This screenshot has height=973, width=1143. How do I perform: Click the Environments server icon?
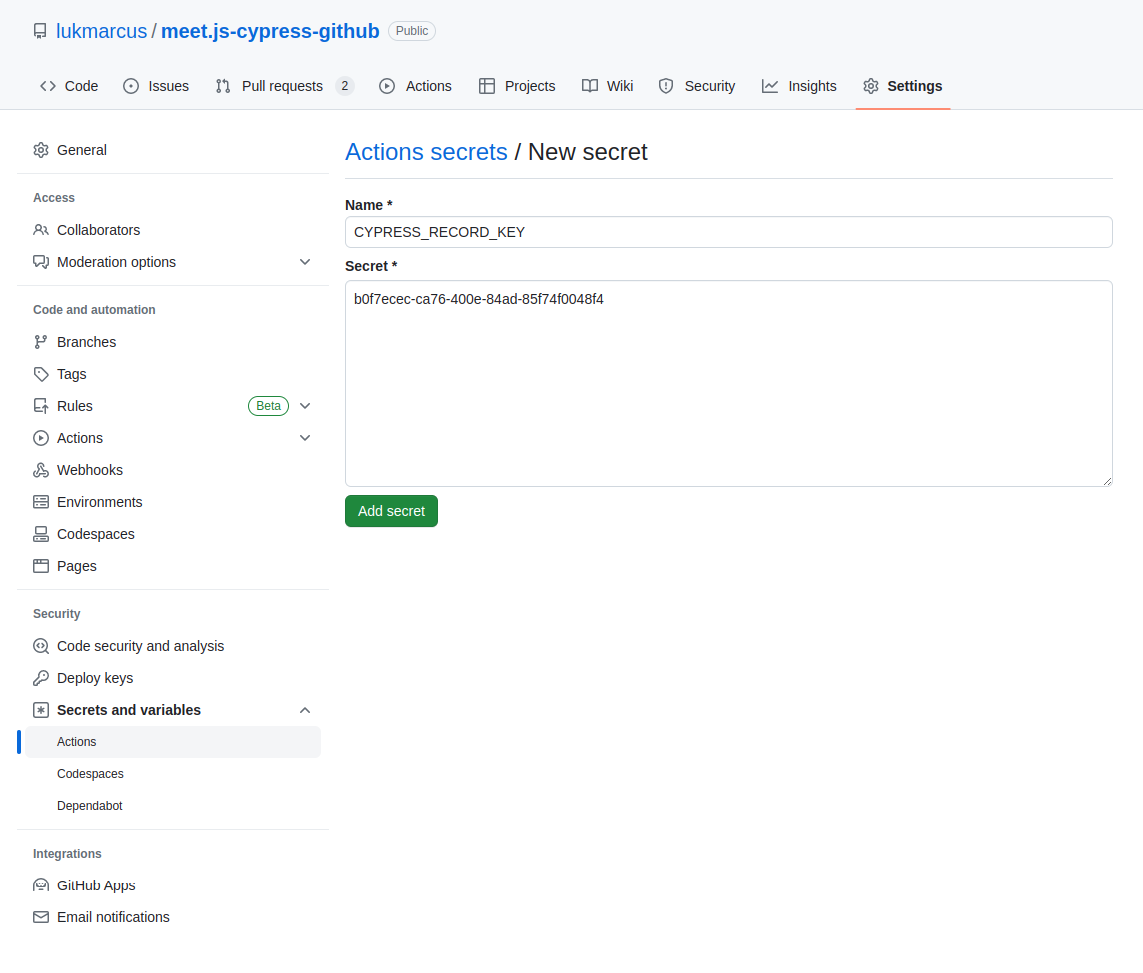(41, 503)
